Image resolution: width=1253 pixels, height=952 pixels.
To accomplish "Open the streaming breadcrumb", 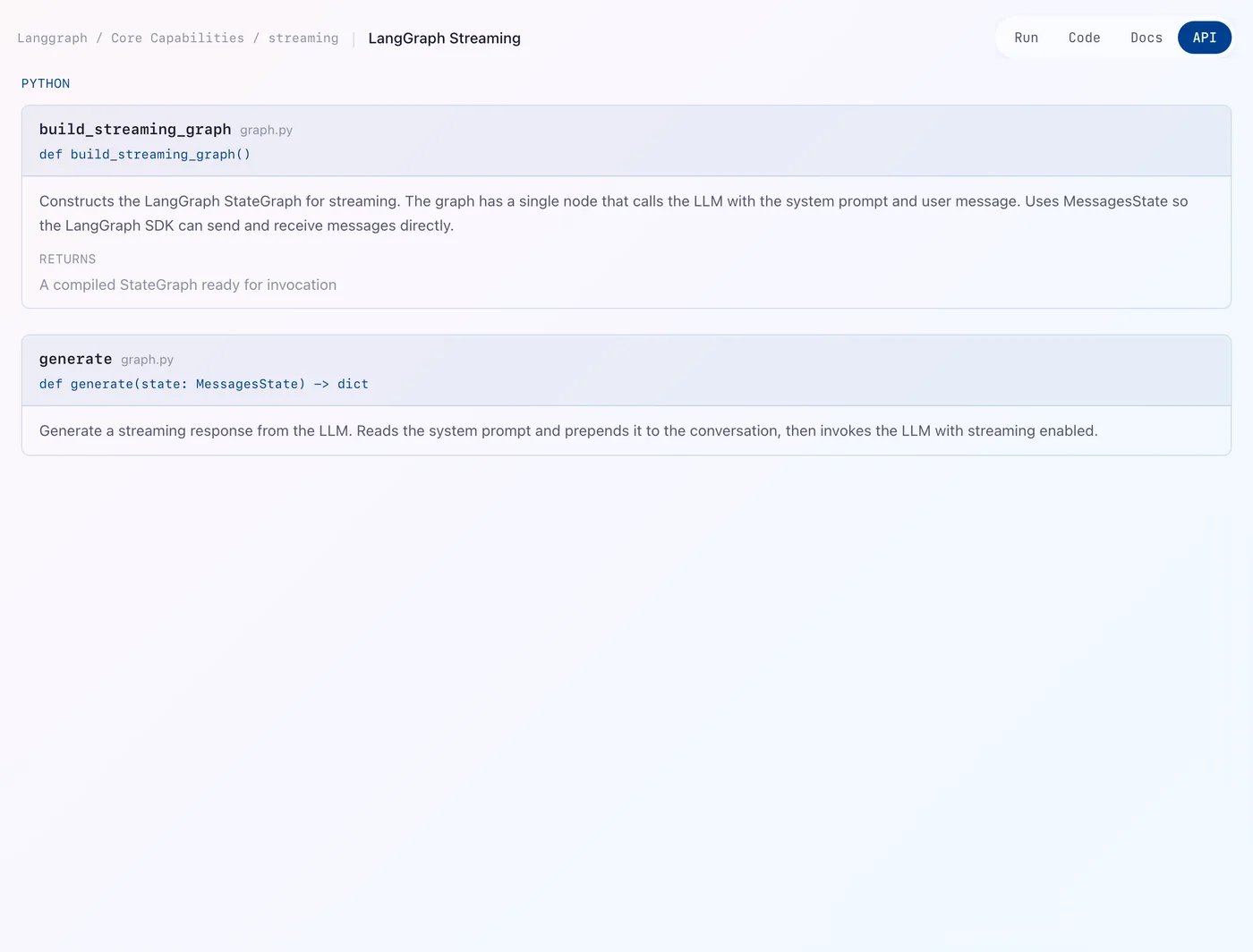I will (303, 38).
